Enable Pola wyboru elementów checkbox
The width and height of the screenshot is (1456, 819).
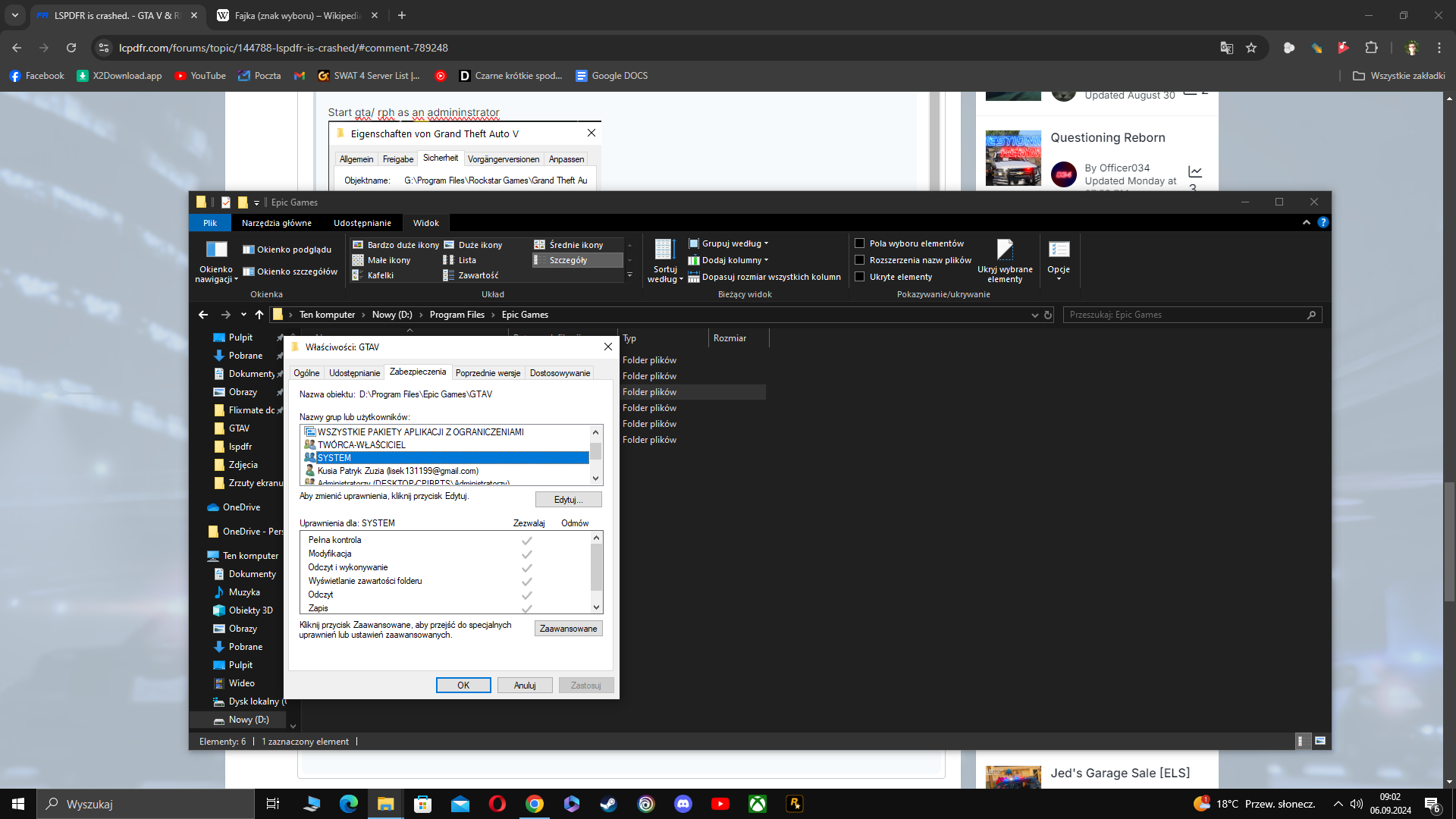860,243
